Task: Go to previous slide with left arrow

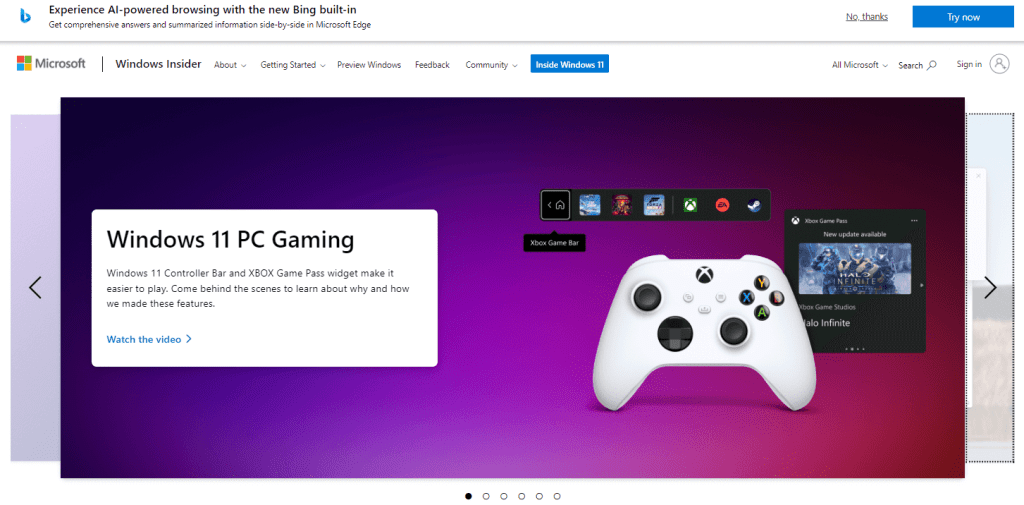Action: pyautogui.click(x=35, y=288)
